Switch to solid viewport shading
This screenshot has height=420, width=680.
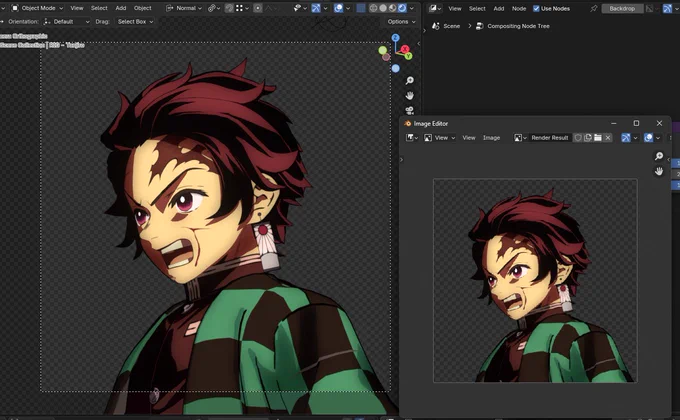(x=383, y=8)
